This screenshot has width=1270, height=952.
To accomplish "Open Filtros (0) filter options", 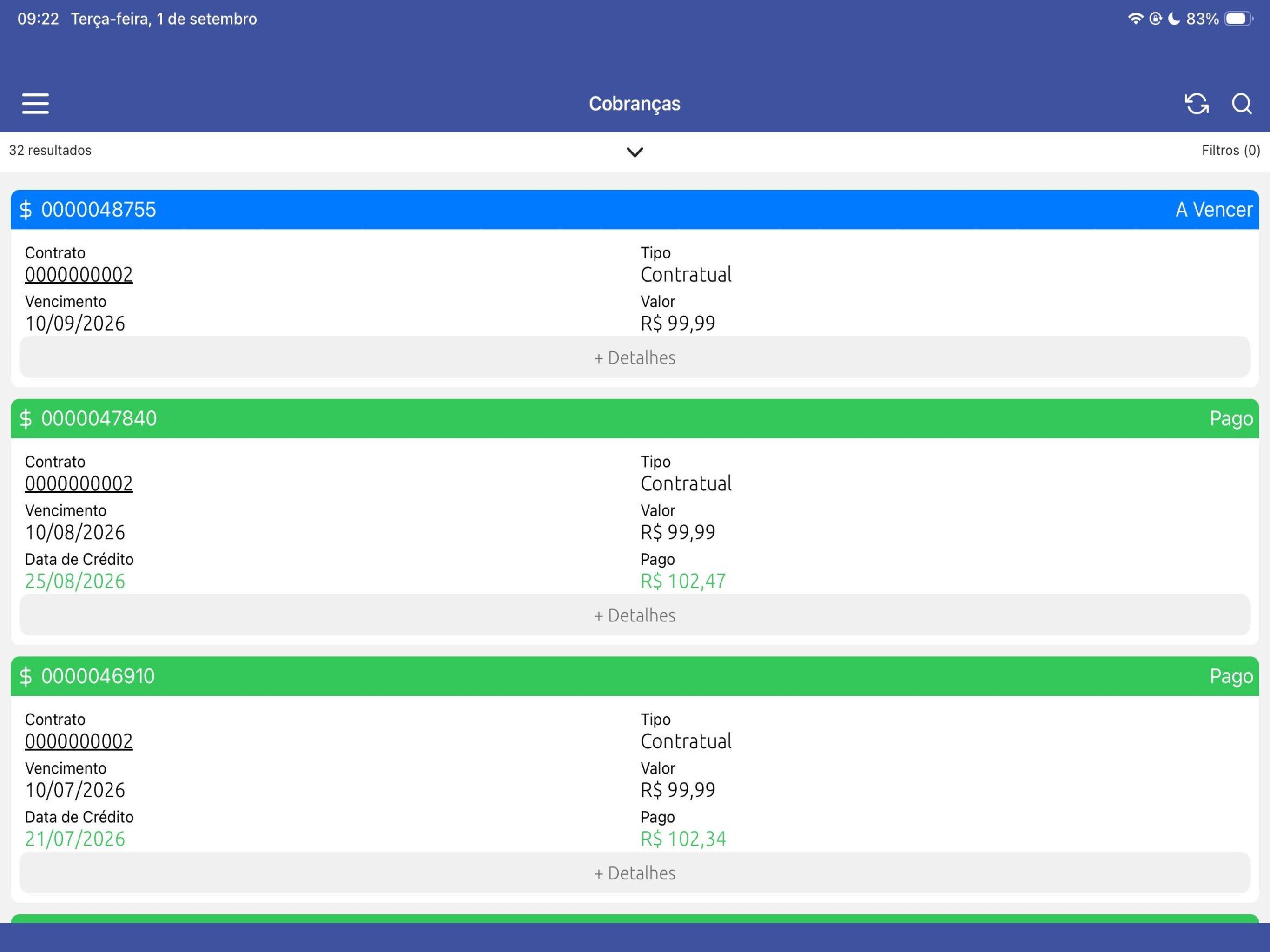I will coord(1230,151).
